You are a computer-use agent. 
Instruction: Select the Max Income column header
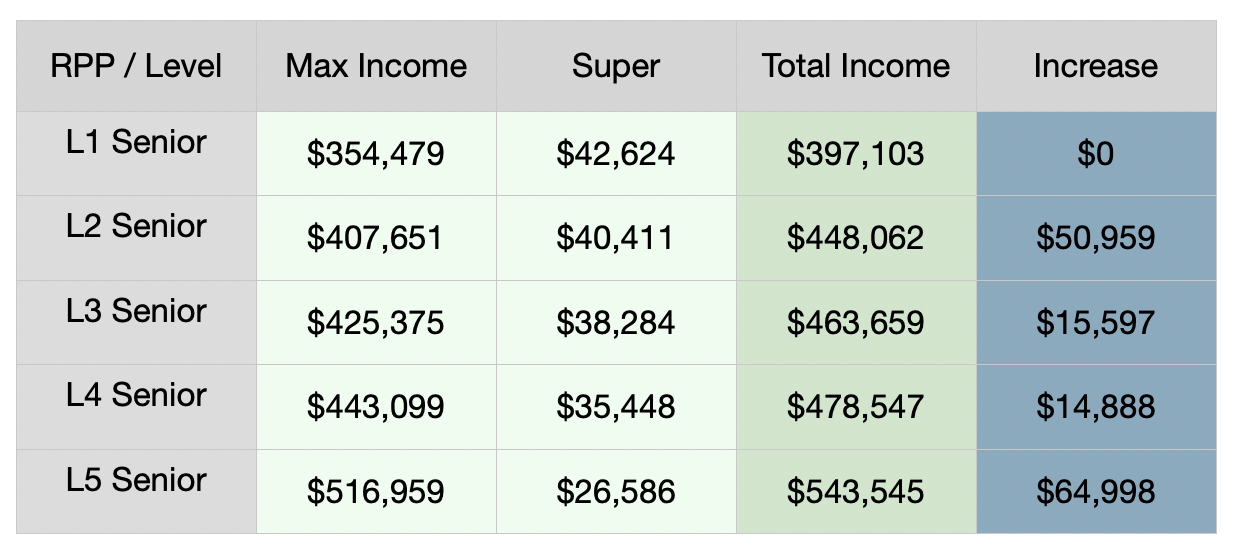[x=376, y=67]
